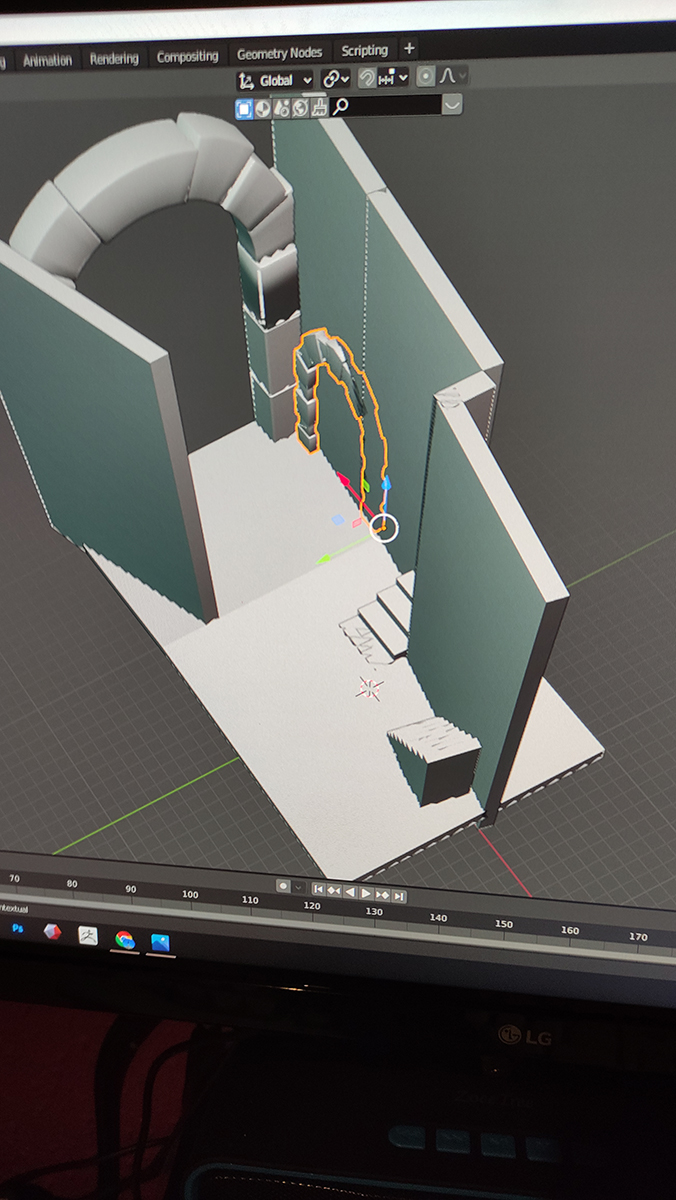Click the proportional falloff curve icon
The image size is (676, 1200).
pyautogui.click(x=450, y=76)
